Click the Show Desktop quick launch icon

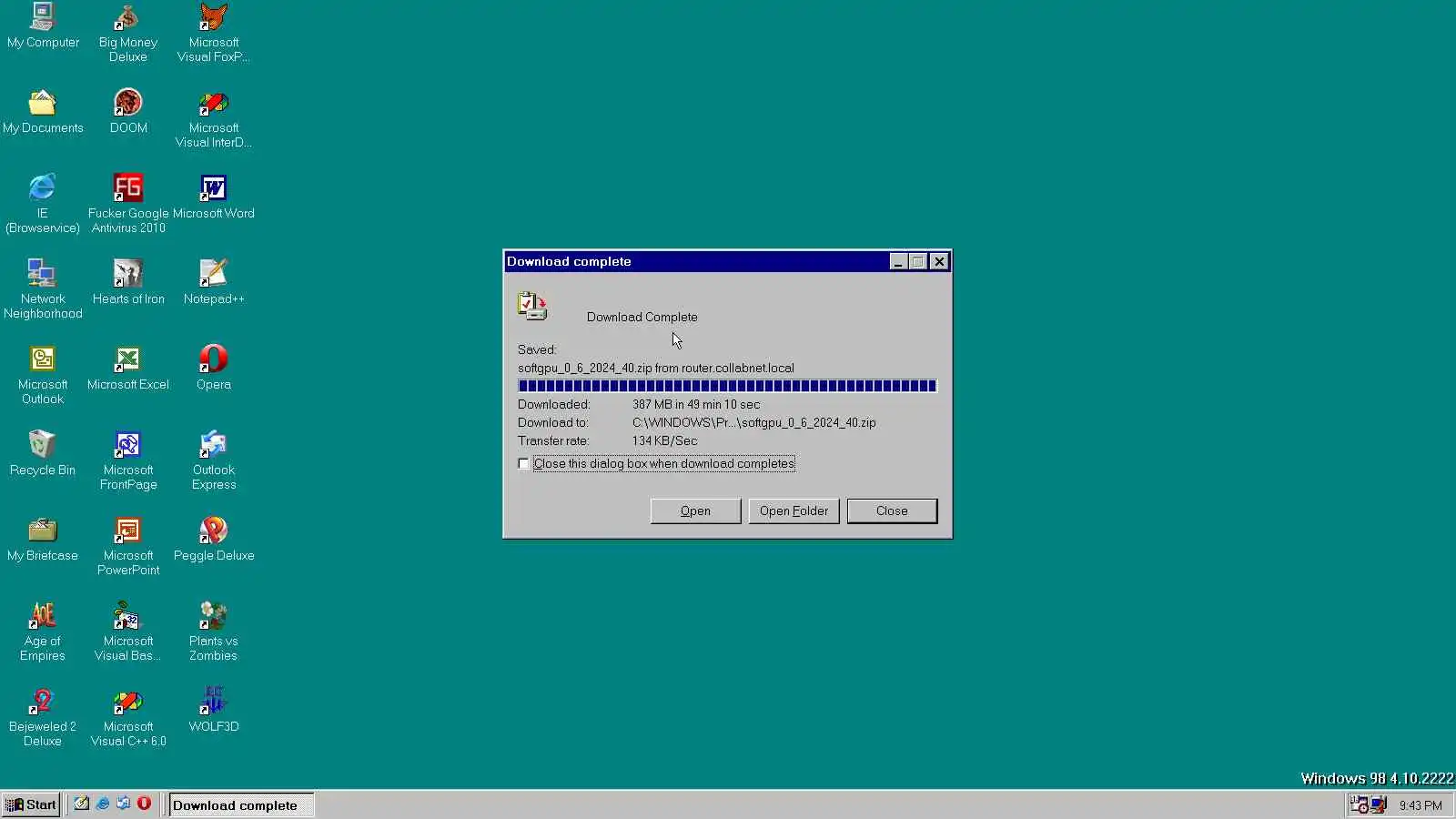(81, 804)
